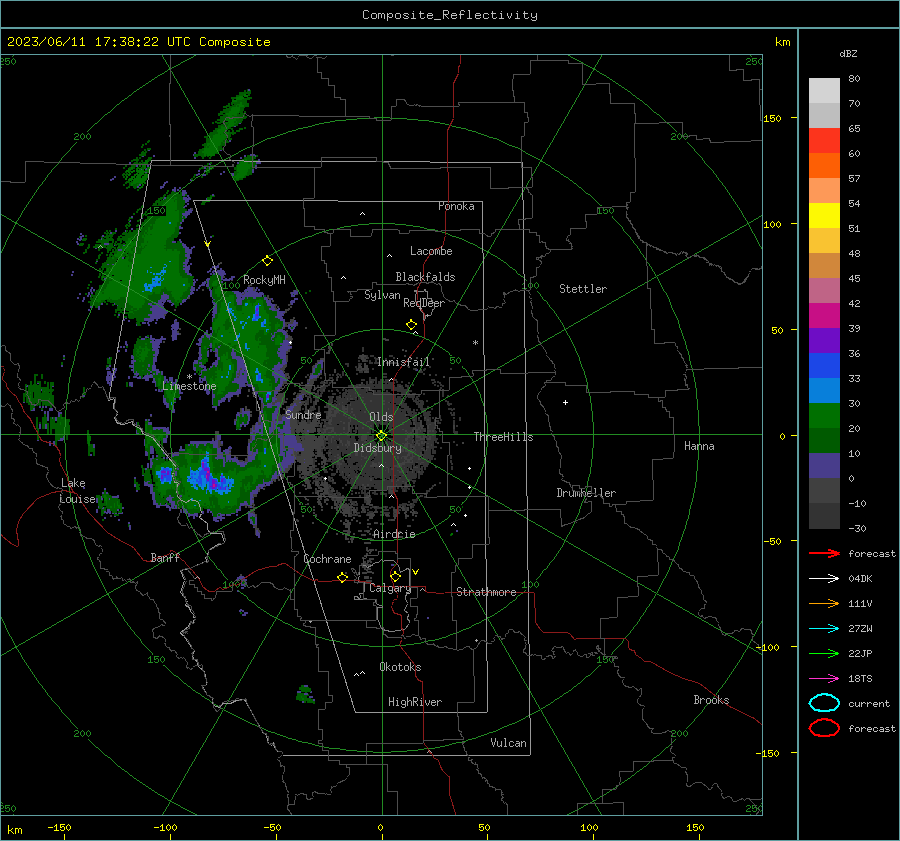Select the red 65 dBZ legend swatch
900x841 pixels.
(x=824, y=140)
